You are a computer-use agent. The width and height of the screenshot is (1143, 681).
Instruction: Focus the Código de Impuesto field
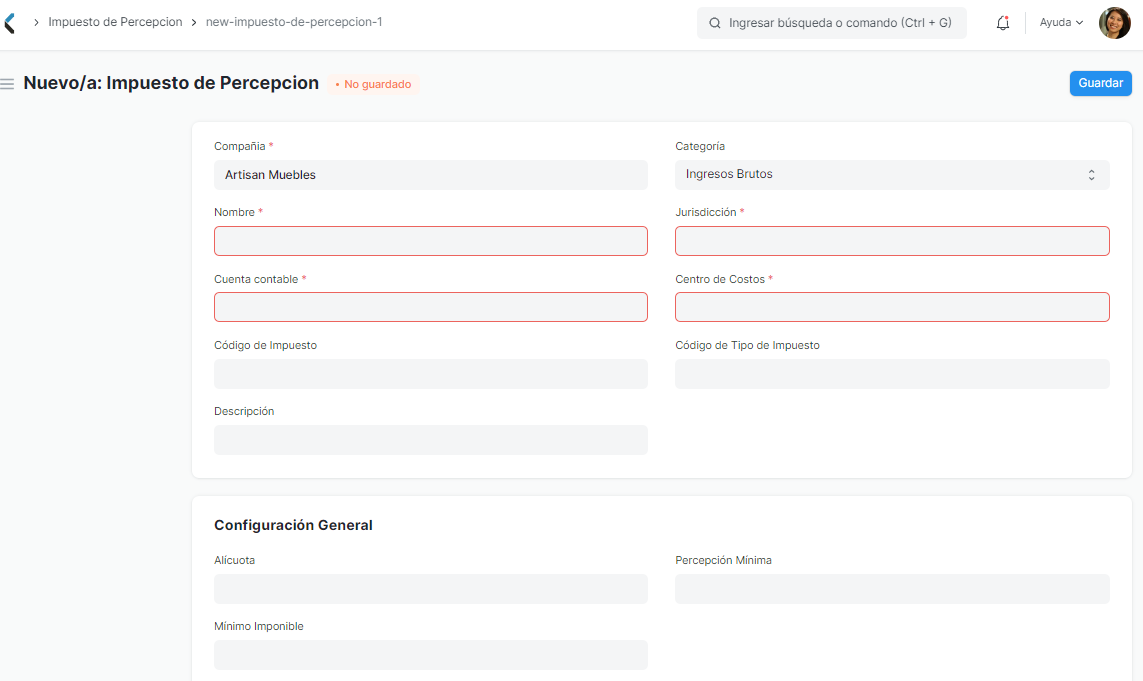point(431,373)
